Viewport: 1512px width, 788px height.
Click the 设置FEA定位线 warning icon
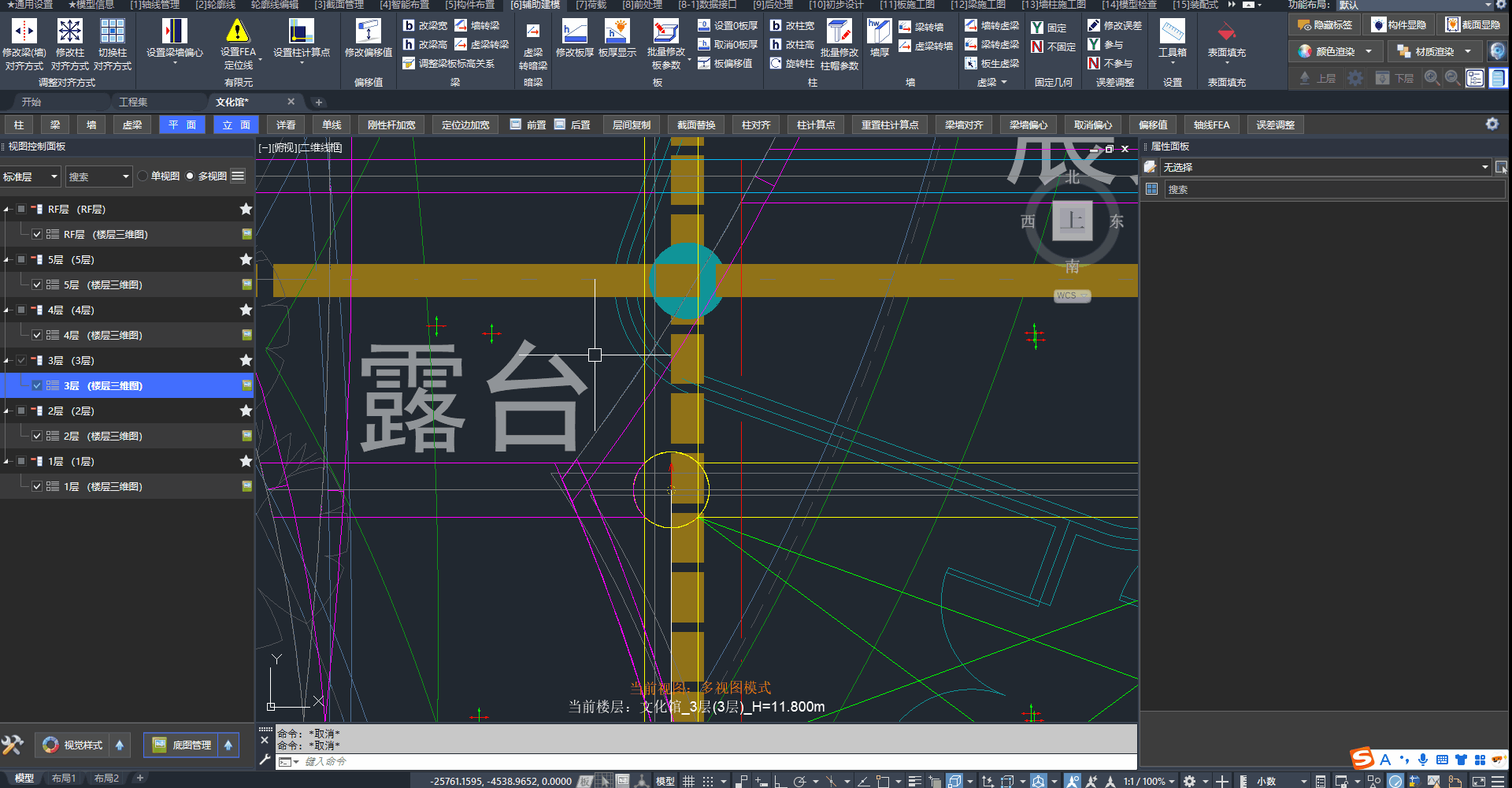click(237, 32)
